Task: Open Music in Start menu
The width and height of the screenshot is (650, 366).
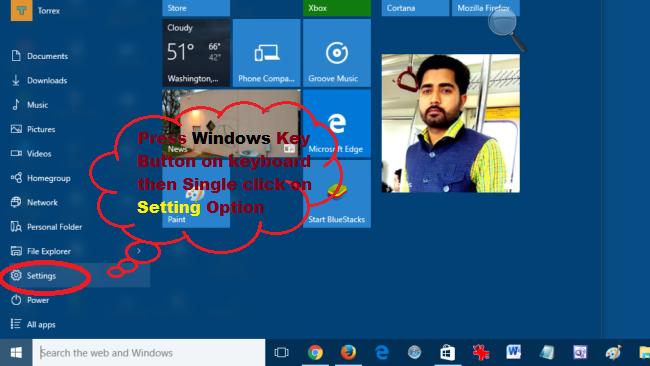Action: click(x=29, y=105)
